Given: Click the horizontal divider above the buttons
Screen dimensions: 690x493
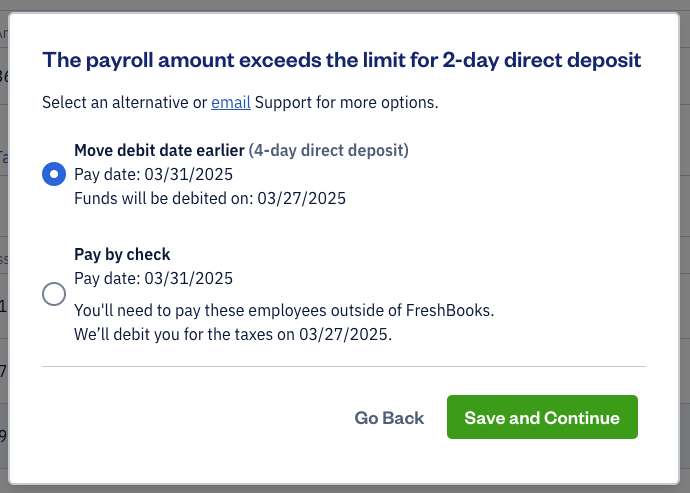Looking at the screenshot, I should tap(344, 367).
